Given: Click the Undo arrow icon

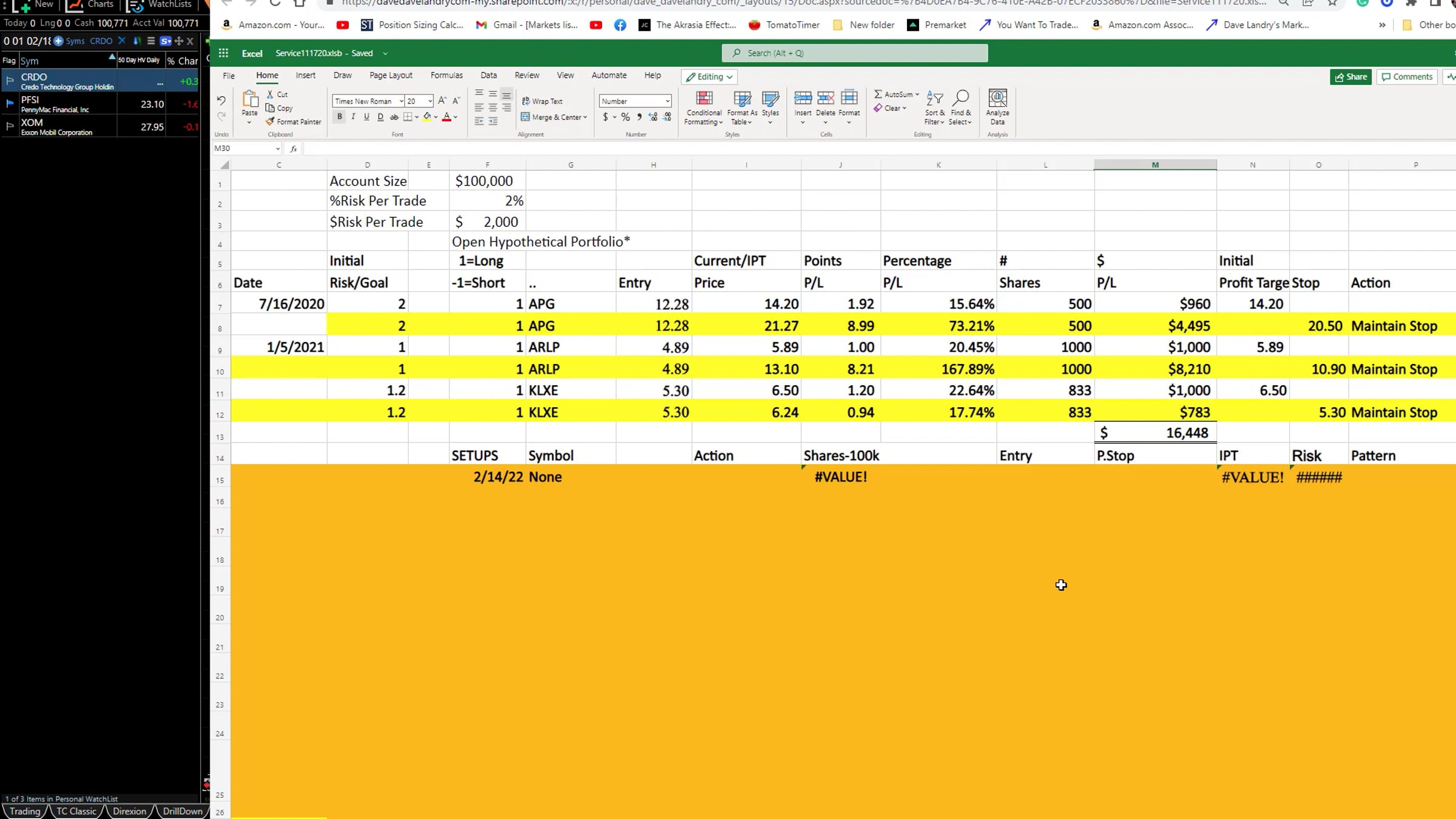Looking at the screenshot, I should (221, 100).
